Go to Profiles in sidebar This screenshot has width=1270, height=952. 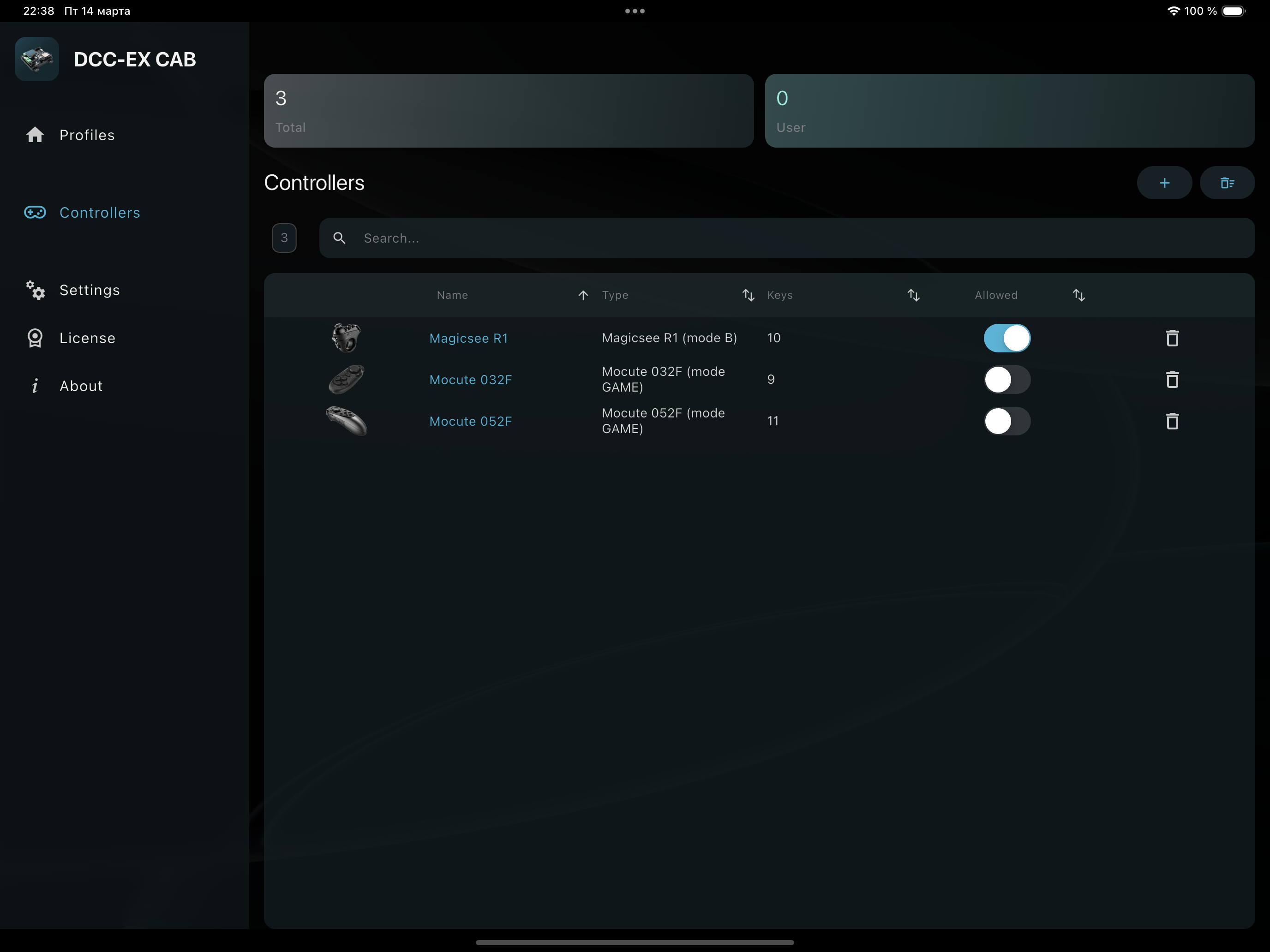(x=87, y=135)
